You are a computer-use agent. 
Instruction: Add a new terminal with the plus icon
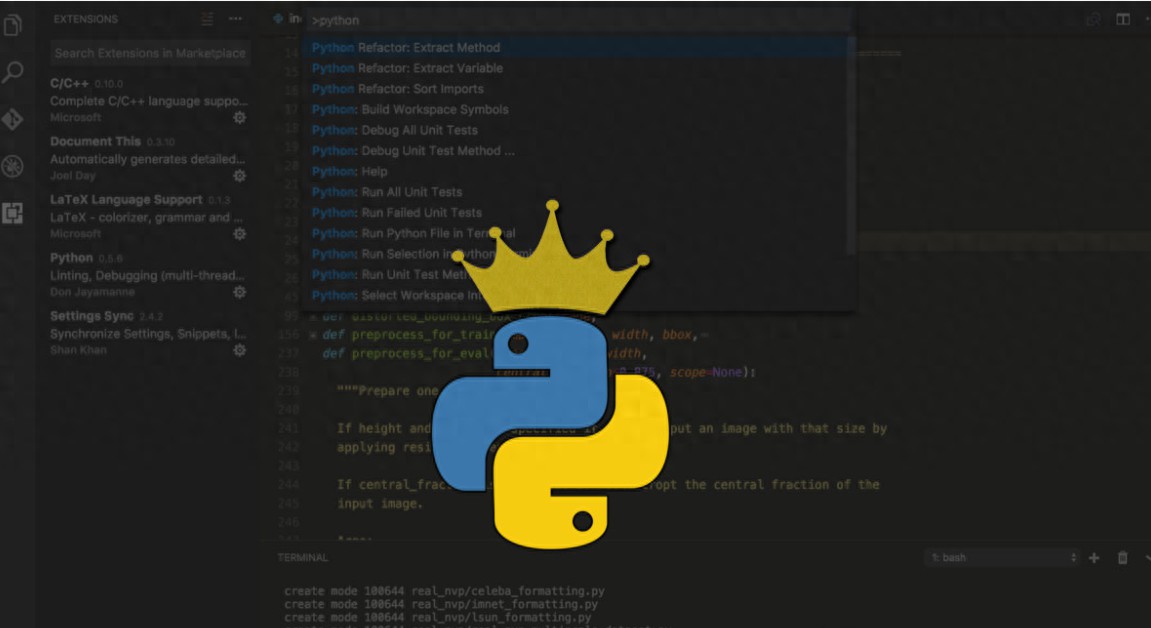click(1094, 558)
